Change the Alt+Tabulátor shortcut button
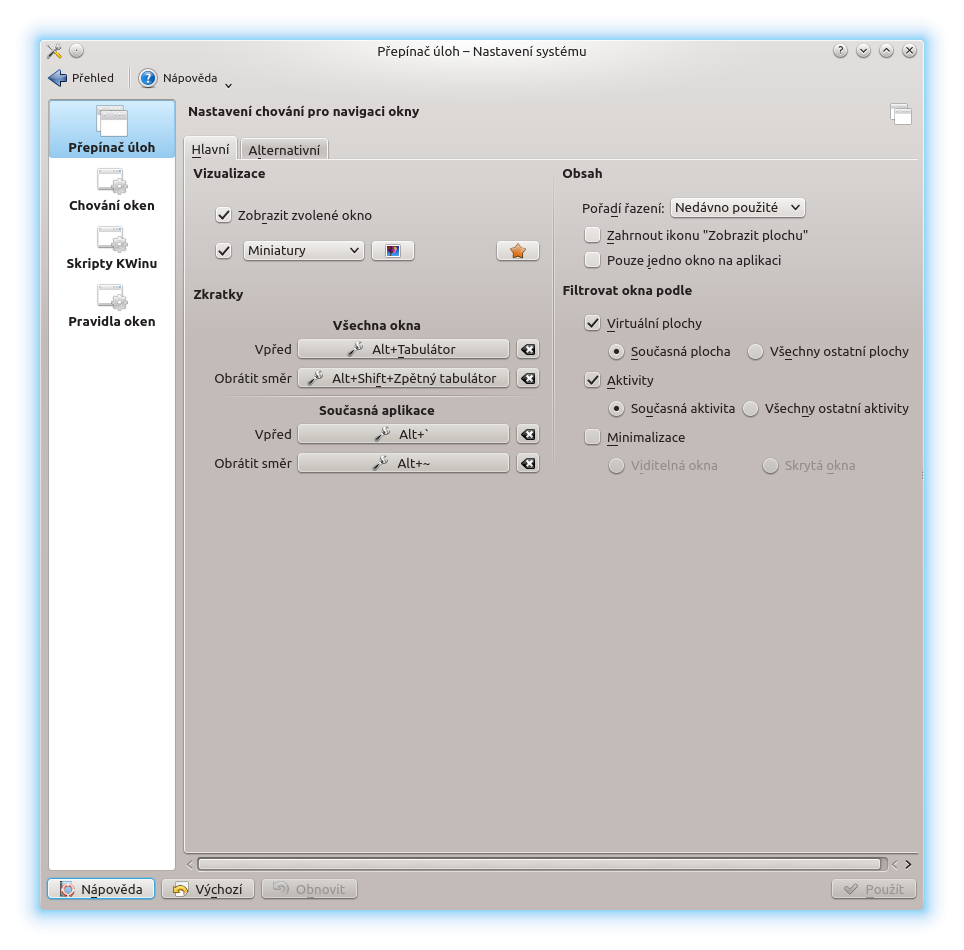Viewport: 964px width, 950px height. [x=403, y=349]
